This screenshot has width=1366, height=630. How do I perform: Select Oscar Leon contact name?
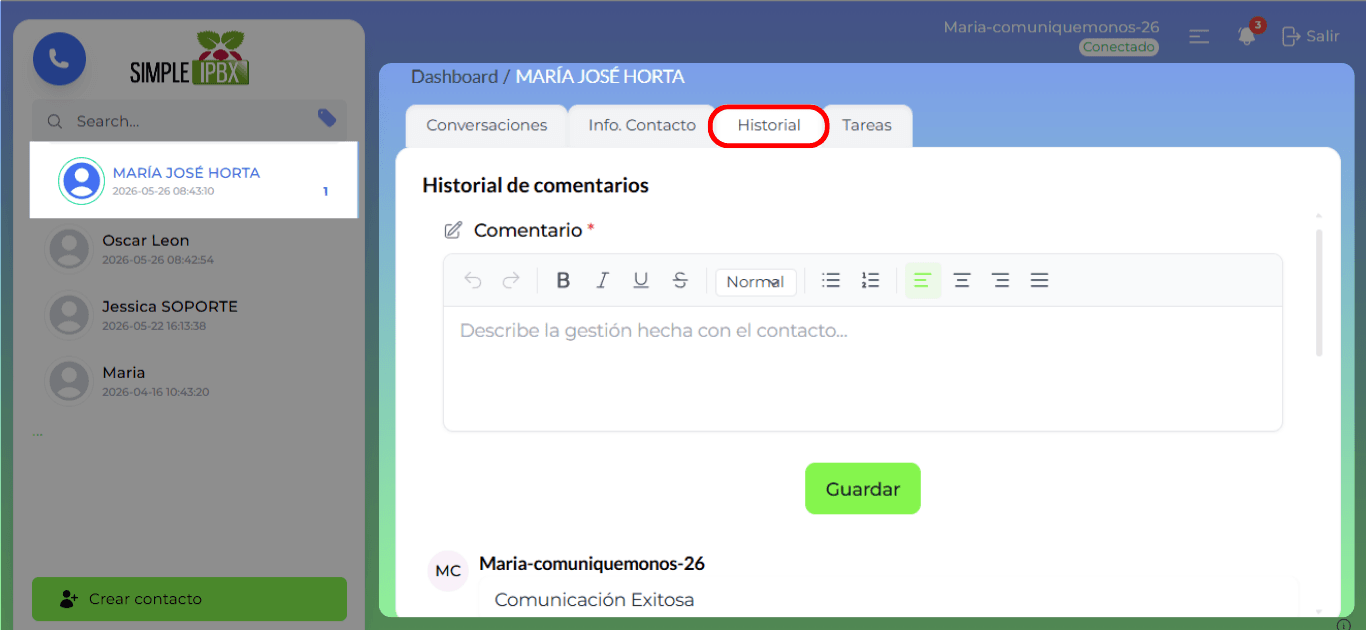(x=146, y=241)
